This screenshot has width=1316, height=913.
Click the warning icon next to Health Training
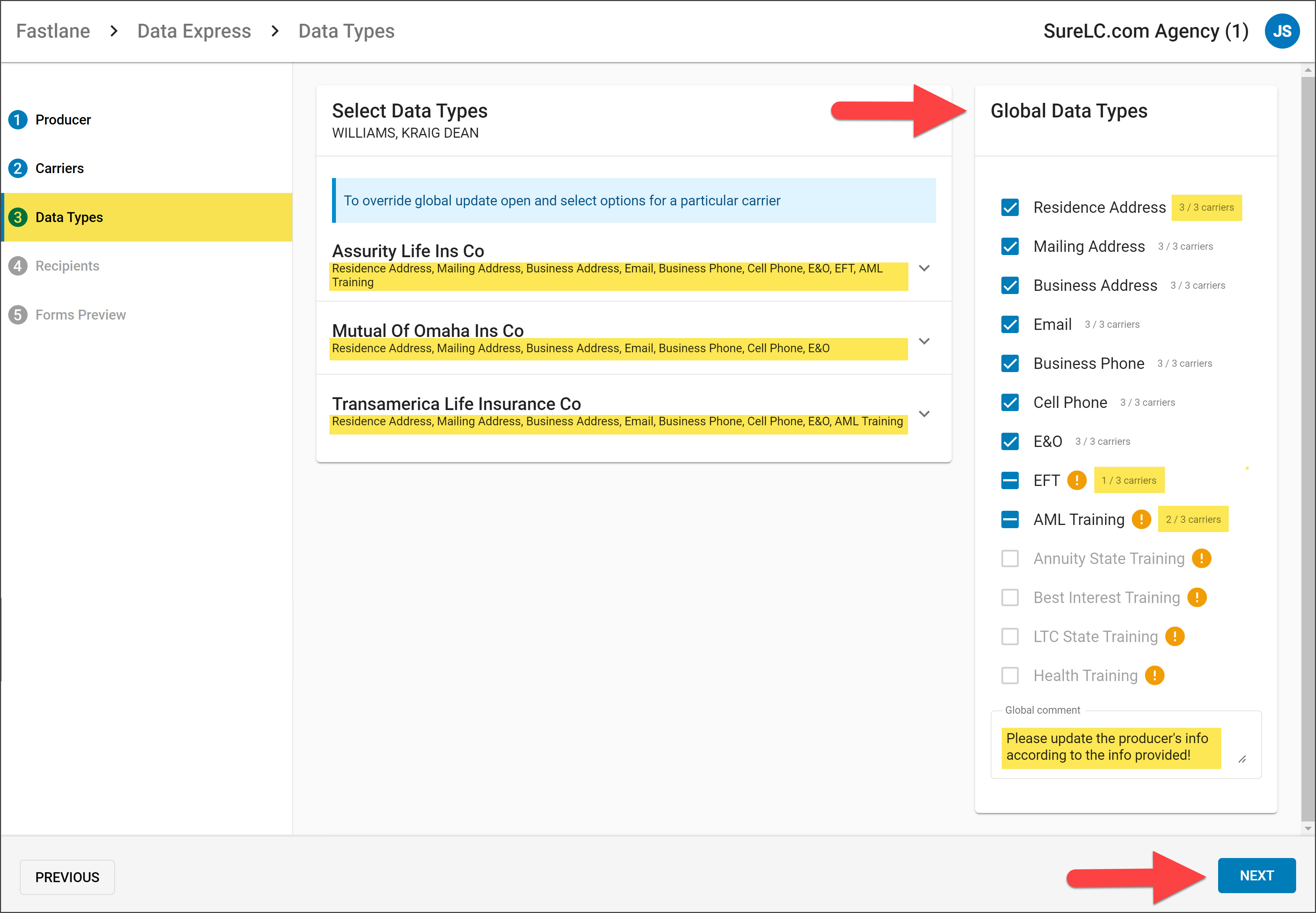(x=1155, y=676)
